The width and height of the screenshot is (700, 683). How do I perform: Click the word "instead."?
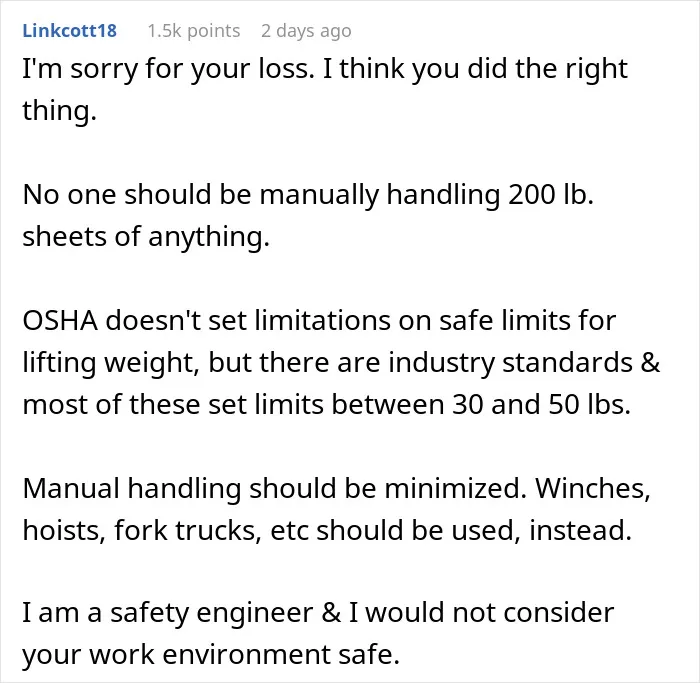coord(580,530)
